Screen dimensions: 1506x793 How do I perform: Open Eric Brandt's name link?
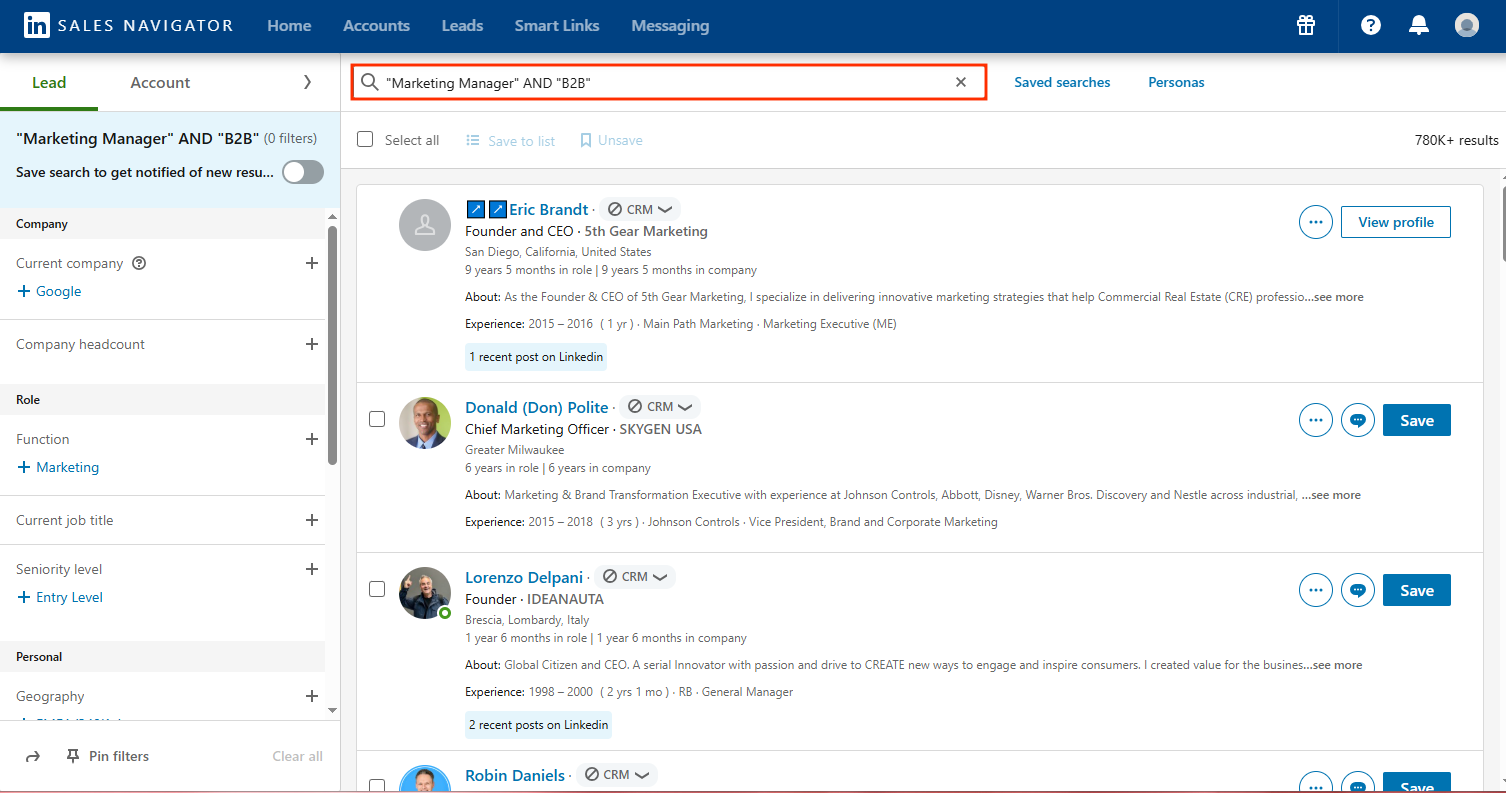coord(549,209)
